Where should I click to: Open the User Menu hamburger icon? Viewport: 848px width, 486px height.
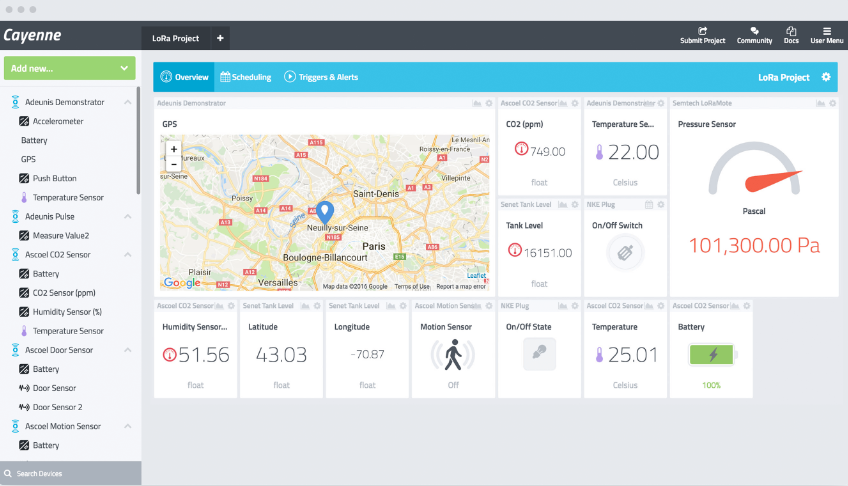coord(826,31)
